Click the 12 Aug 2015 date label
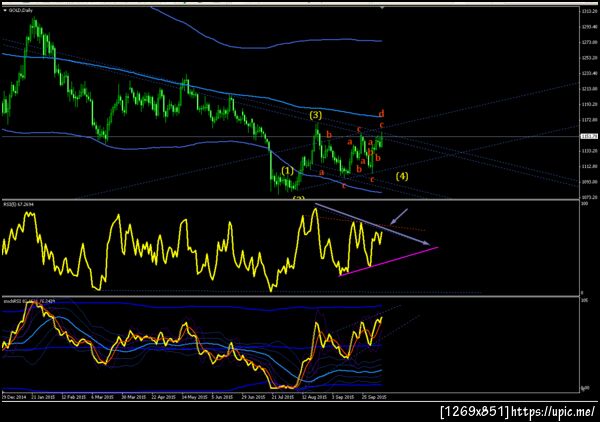This screenshot has height=422, width=600. (x=314, y=397)
